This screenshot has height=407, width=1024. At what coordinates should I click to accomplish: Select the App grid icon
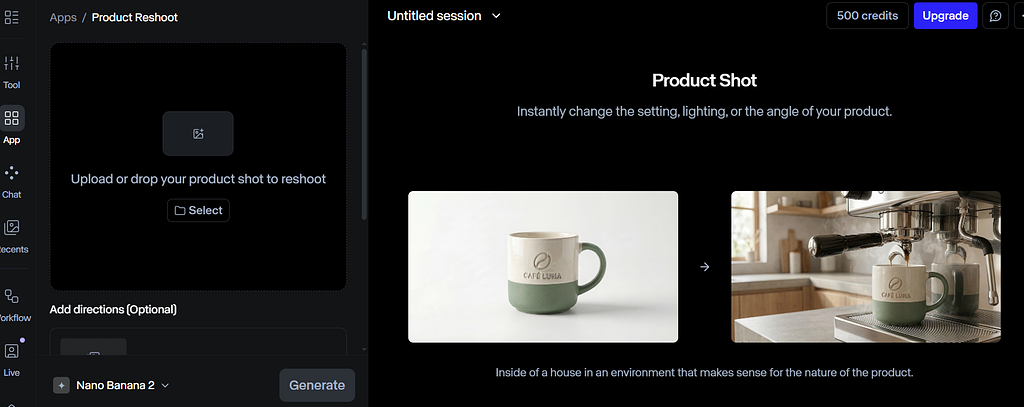coord(12,119)
